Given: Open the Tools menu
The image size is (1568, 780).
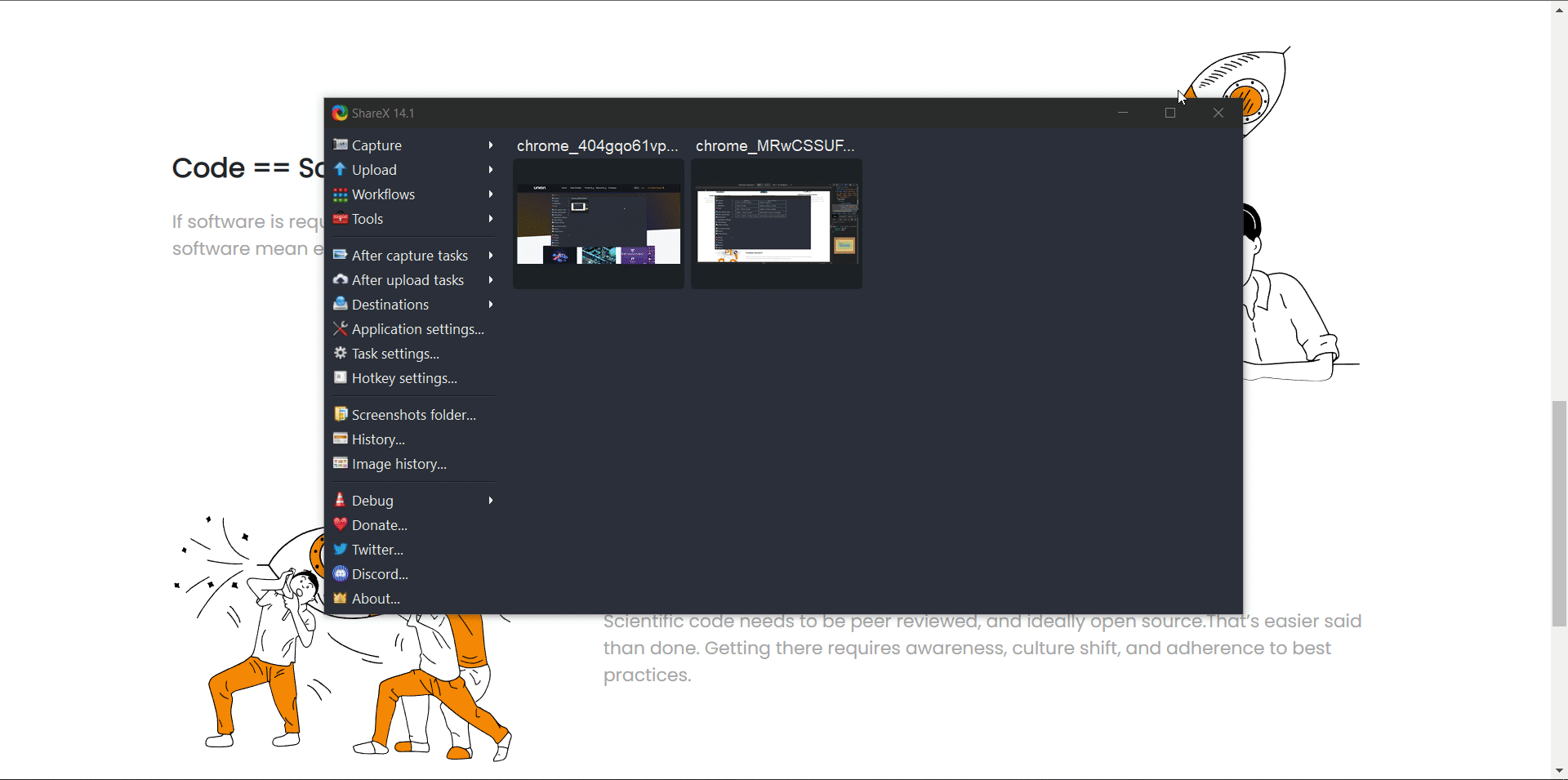Looking at the screenshot, I should pyautogui.click(x=413, y=219).
